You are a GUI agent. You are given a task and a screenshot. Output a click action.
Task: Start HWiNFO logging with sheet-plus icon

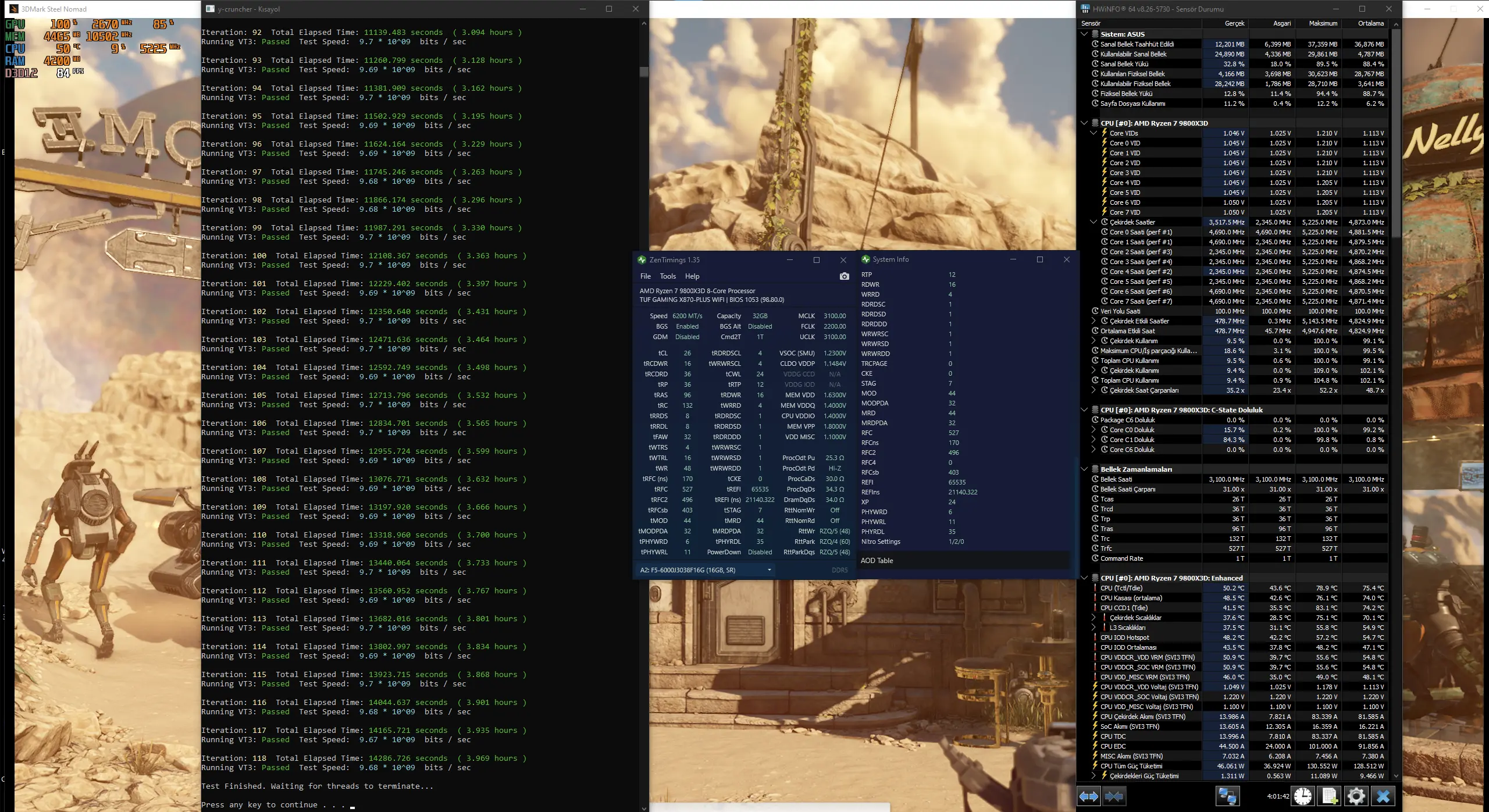pyautogui.click(x=1330, y=796)
